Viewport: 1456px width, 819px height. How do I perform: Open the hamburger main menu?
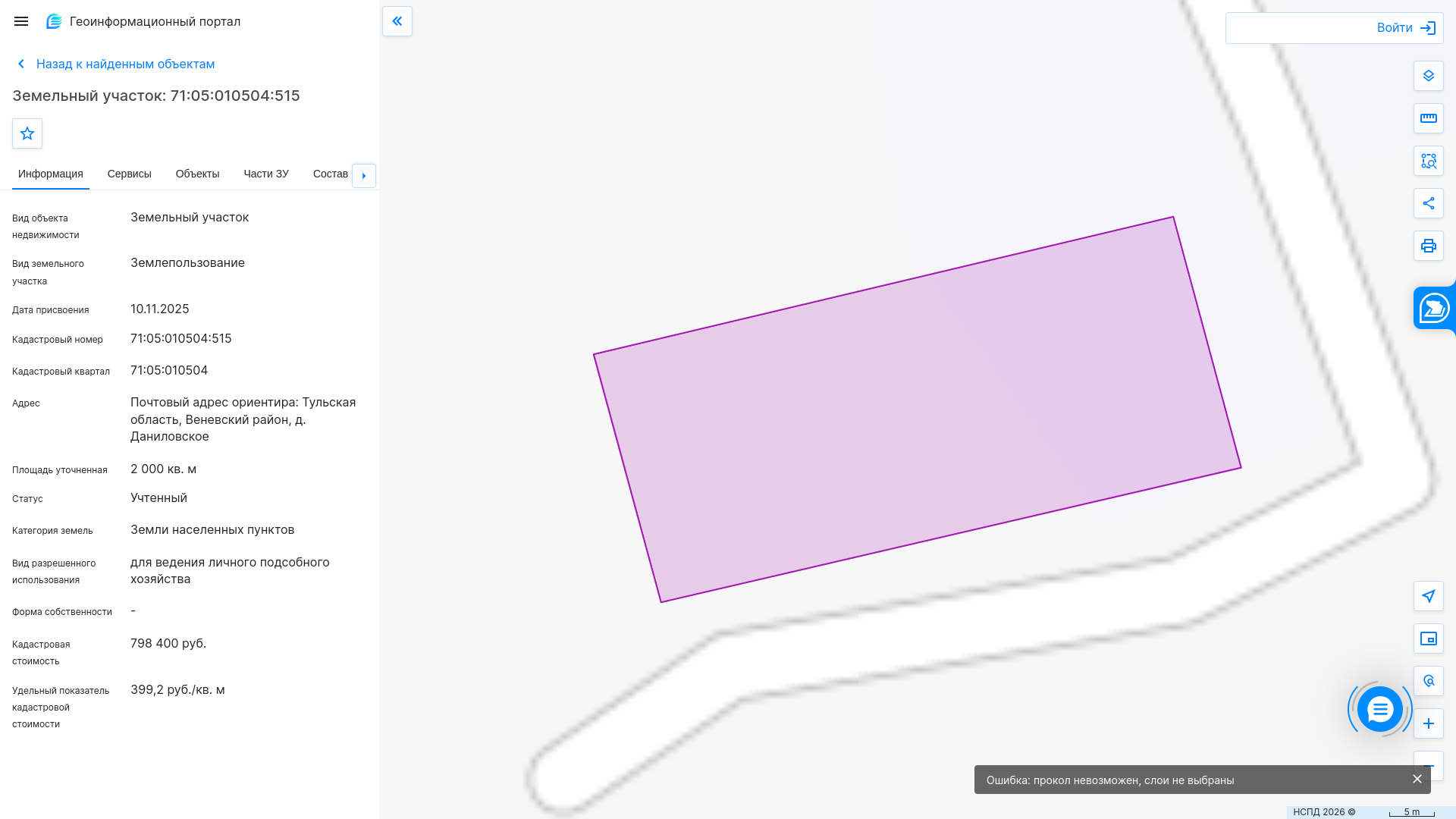click(21, 21)
